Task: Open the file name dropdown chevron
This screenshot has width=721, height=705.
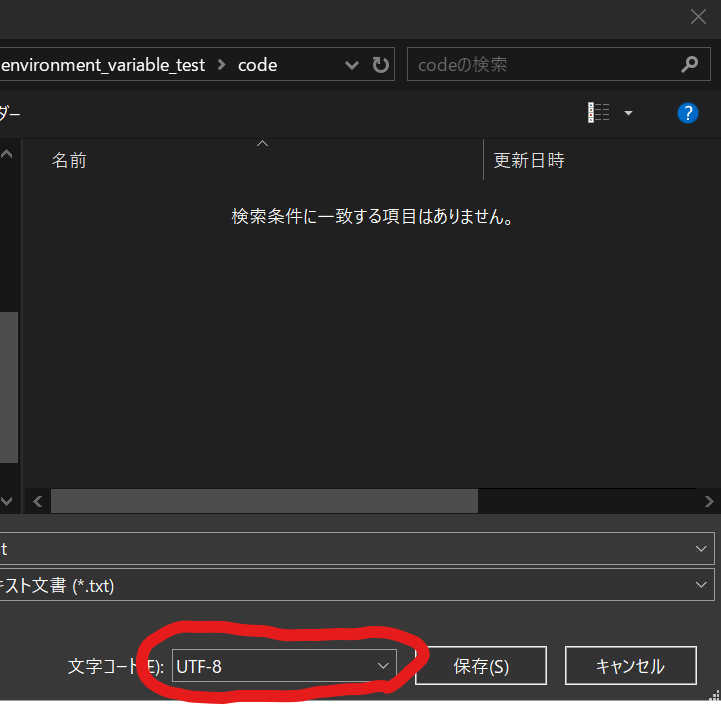Action: pyautogui.click(x=701, y=549)
